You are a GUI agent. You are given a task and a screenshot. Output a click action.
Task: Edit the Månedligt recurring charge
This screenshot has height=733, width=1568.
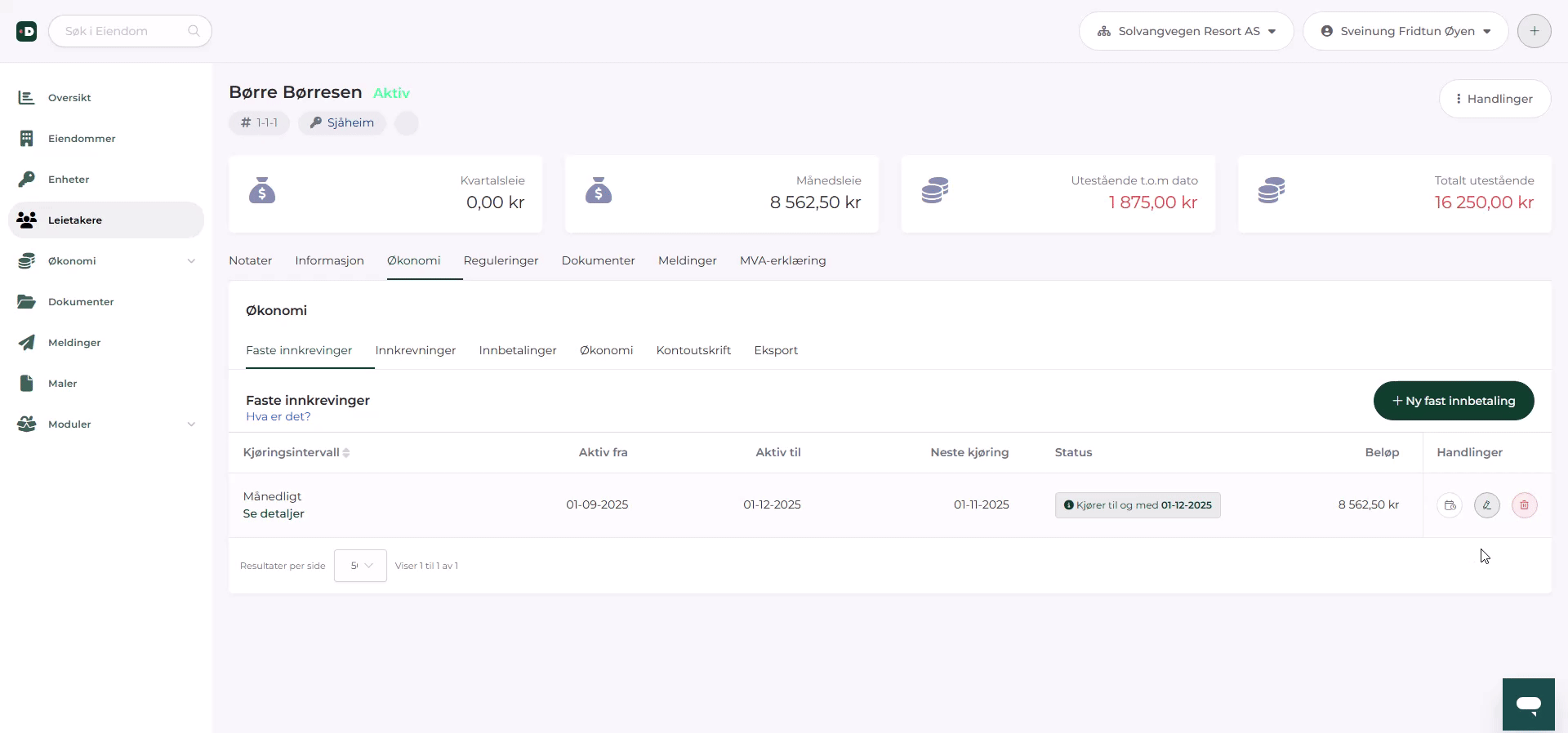(x=1487, y=505)
